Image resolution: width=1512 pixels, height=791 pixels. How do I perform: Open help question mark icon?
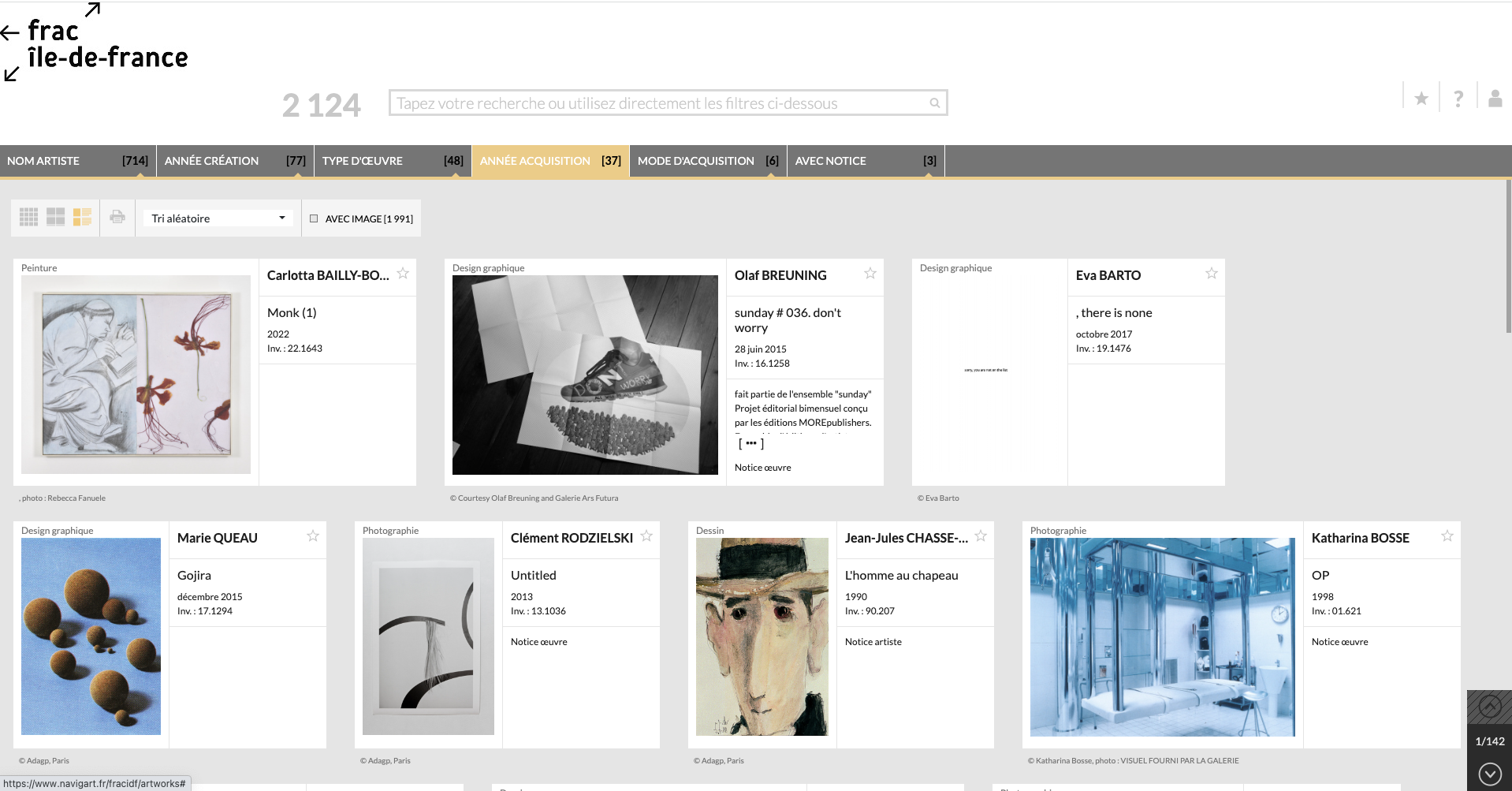(x=1458, y=99)
